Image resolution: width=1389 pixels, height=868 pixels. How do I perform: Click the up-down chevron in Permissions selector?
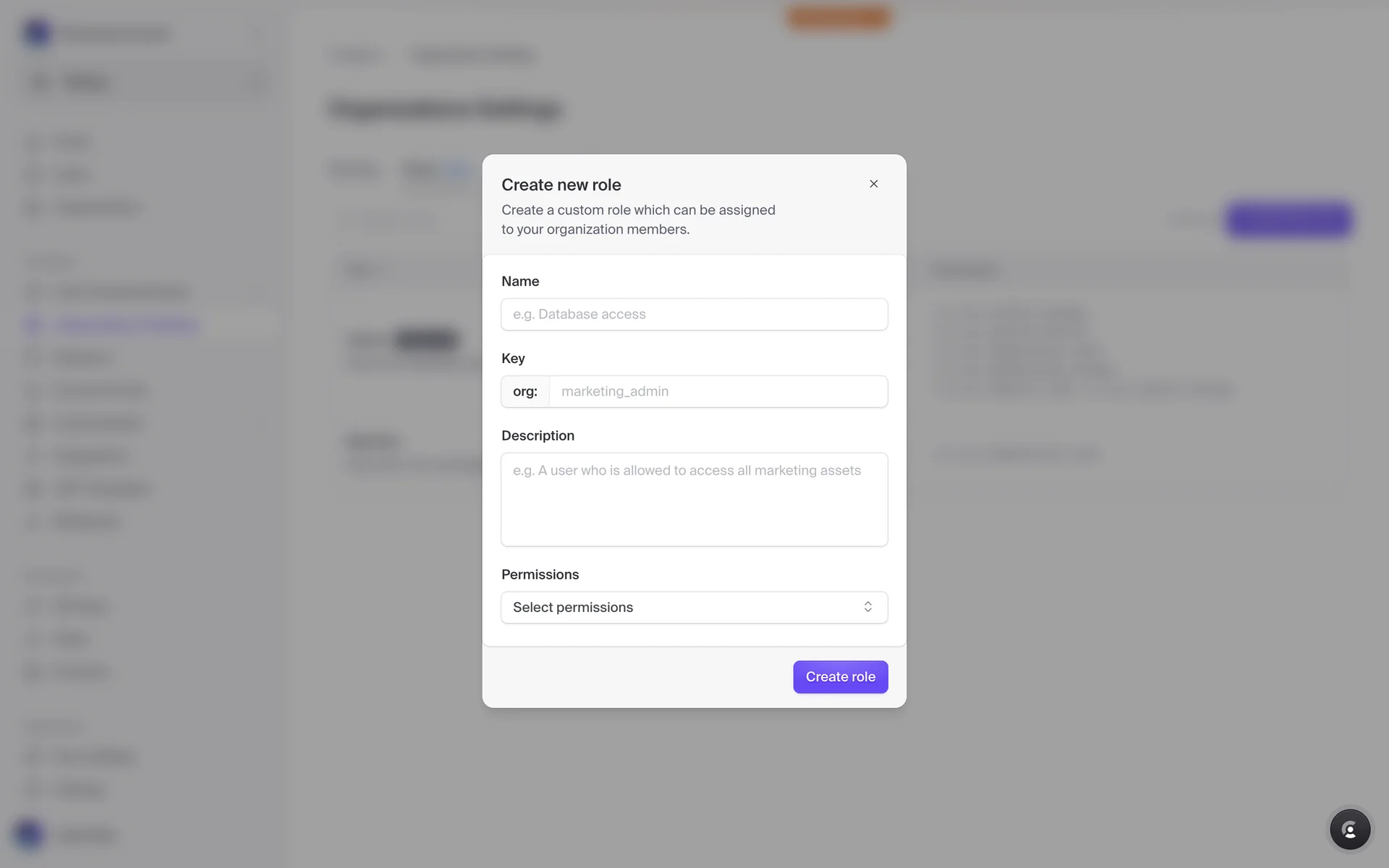867,607
